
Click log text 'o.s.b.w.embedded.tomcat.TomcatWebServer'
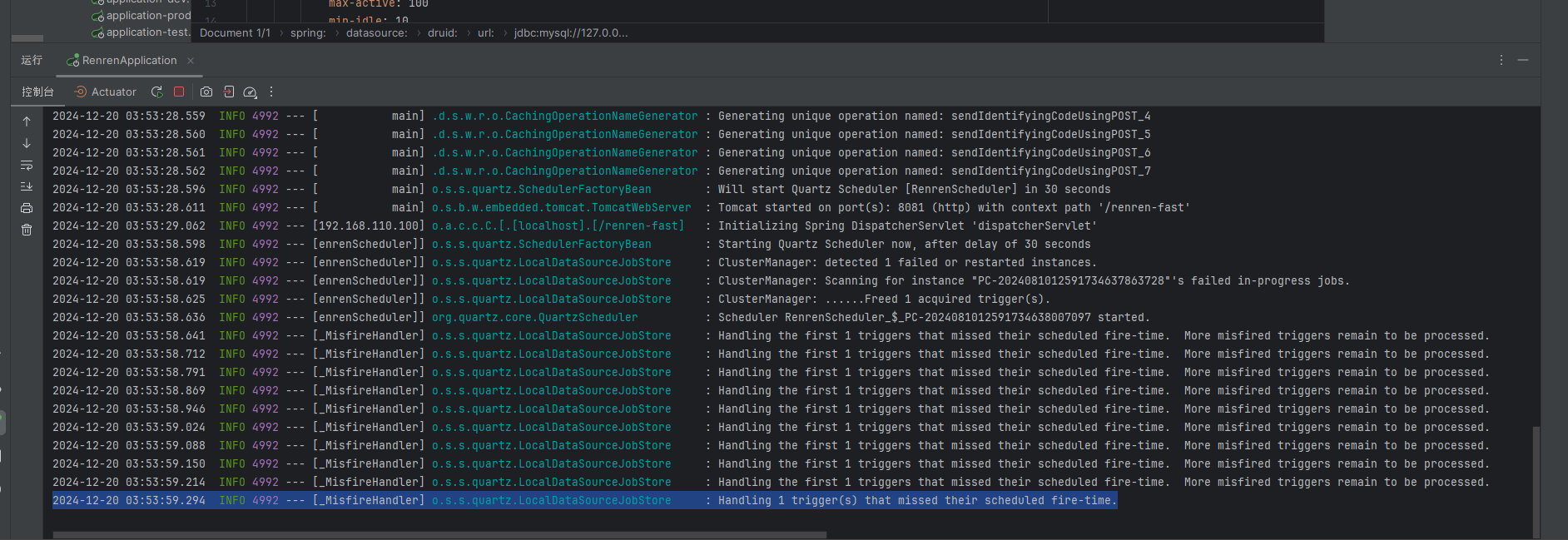coord(561,207)
